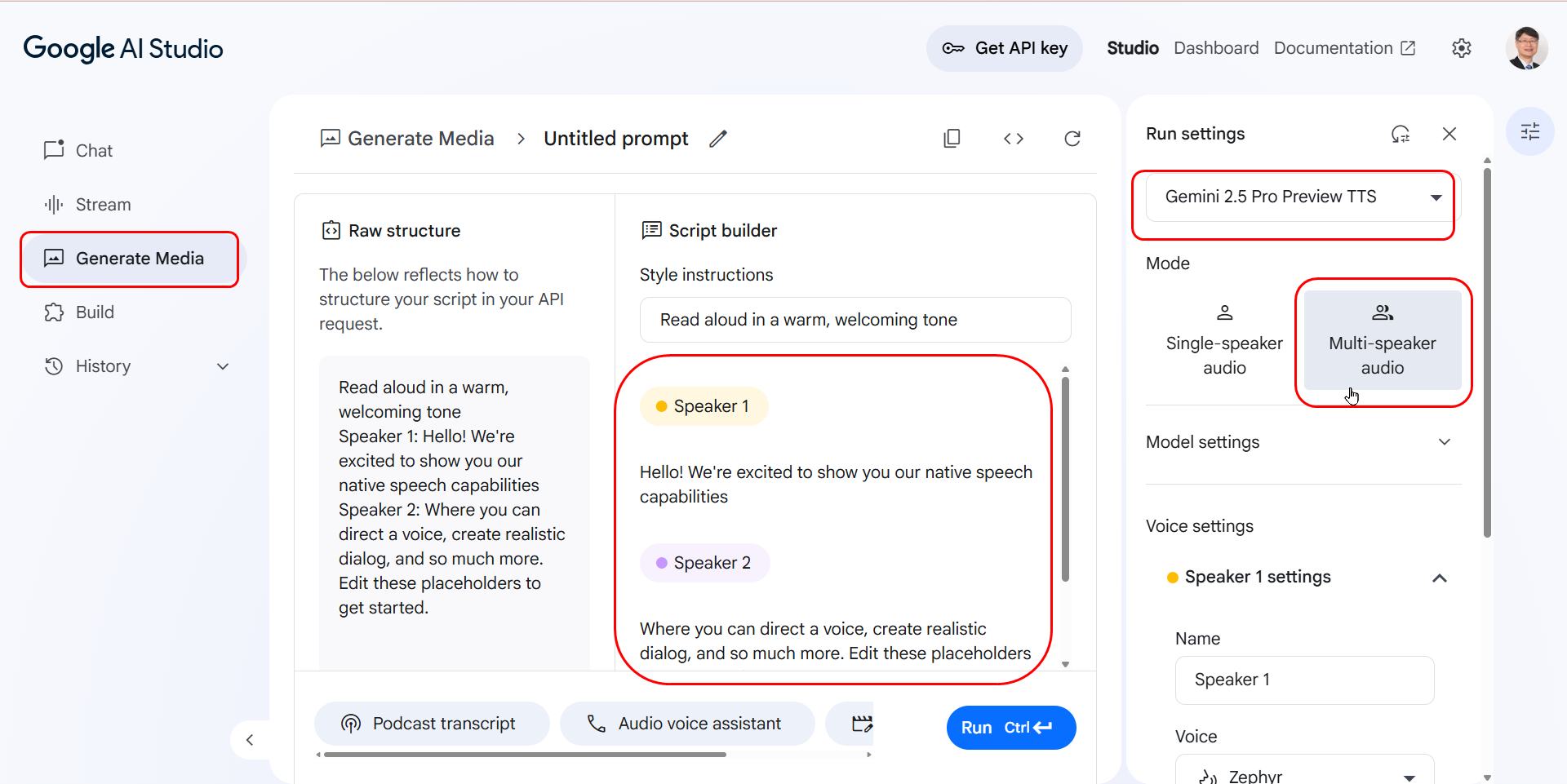Switch to the Studio tab
The height and width of the screenshot is (784, 1567).
click(x=1132, y=48)
